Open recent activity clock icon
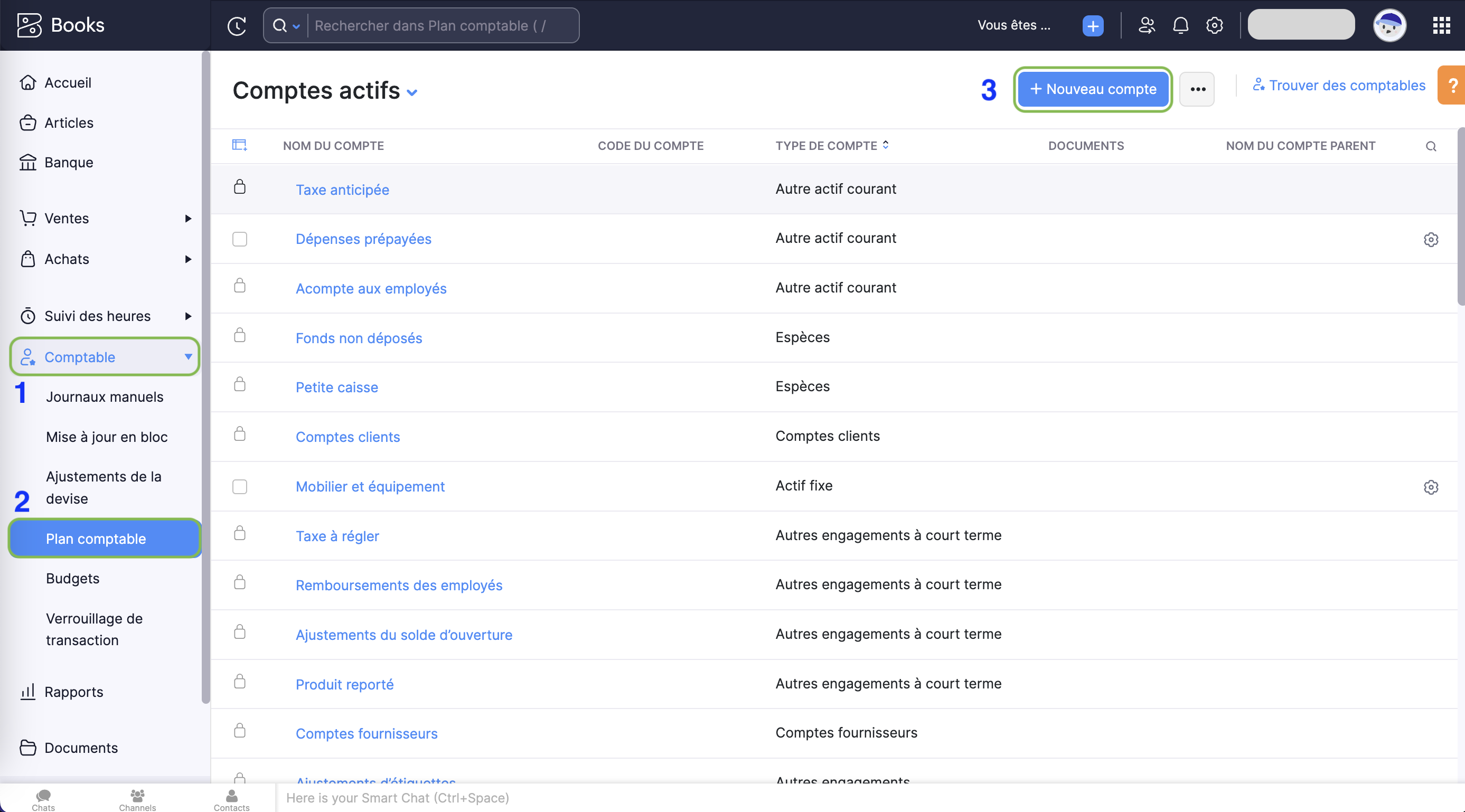This screenshot has height=812, width=1465. click(237, 25)
